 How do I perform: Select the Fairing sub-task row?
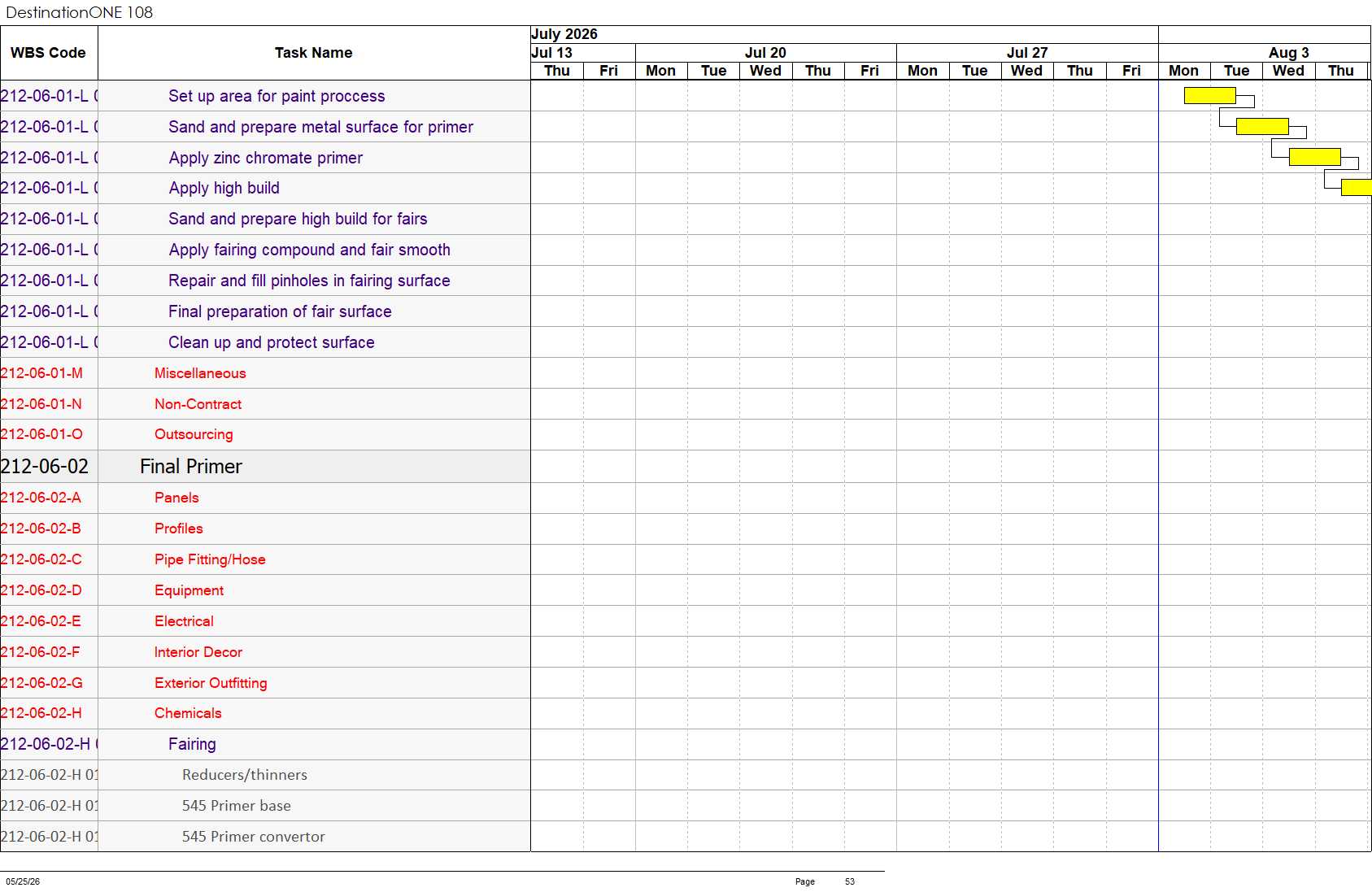pyautogui.click(x=192, y=744)
